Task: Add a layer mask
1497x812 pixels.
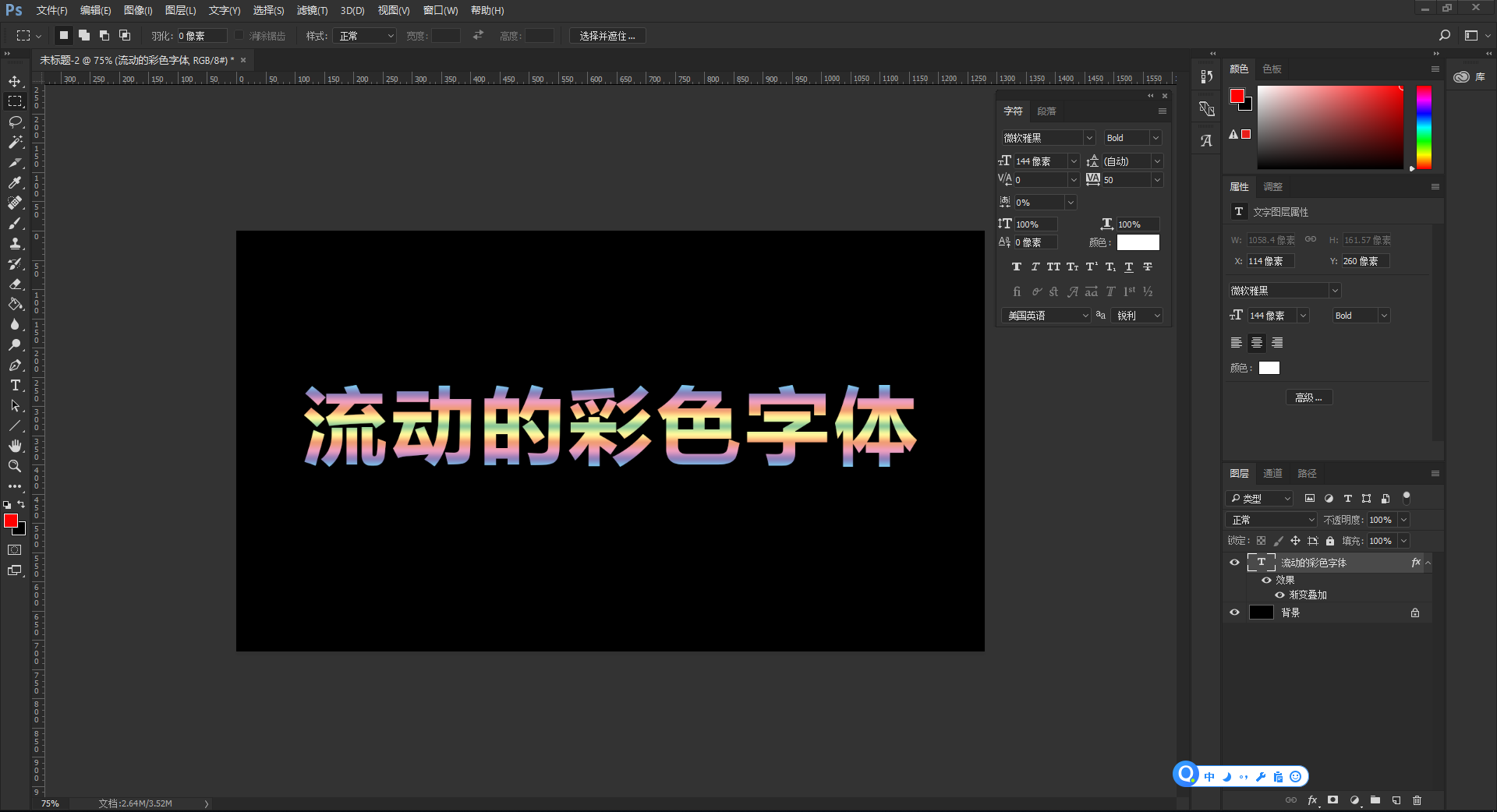Action: (1333, 800)
